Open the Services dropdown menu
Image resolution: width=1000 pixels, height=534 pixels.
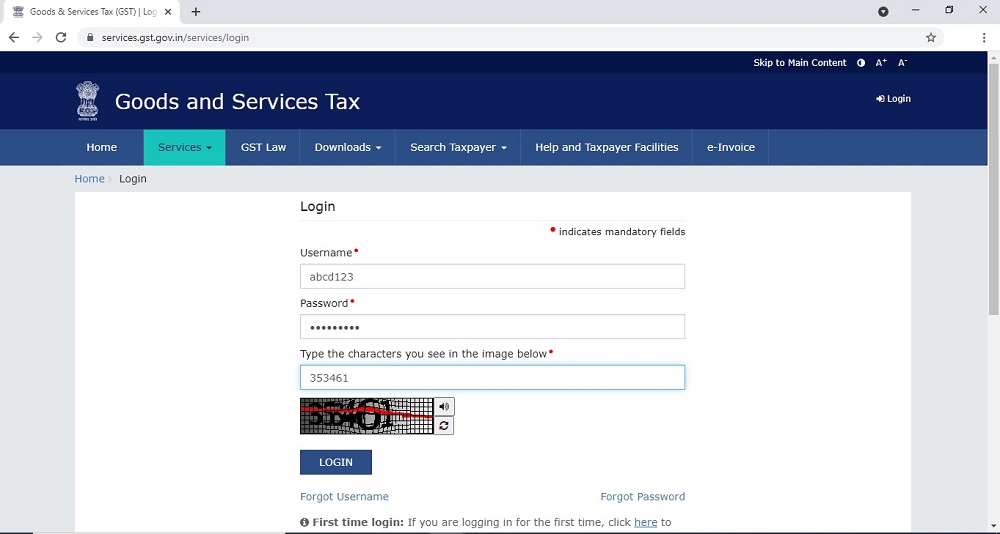pyautogui.click(x=184, y=147)
